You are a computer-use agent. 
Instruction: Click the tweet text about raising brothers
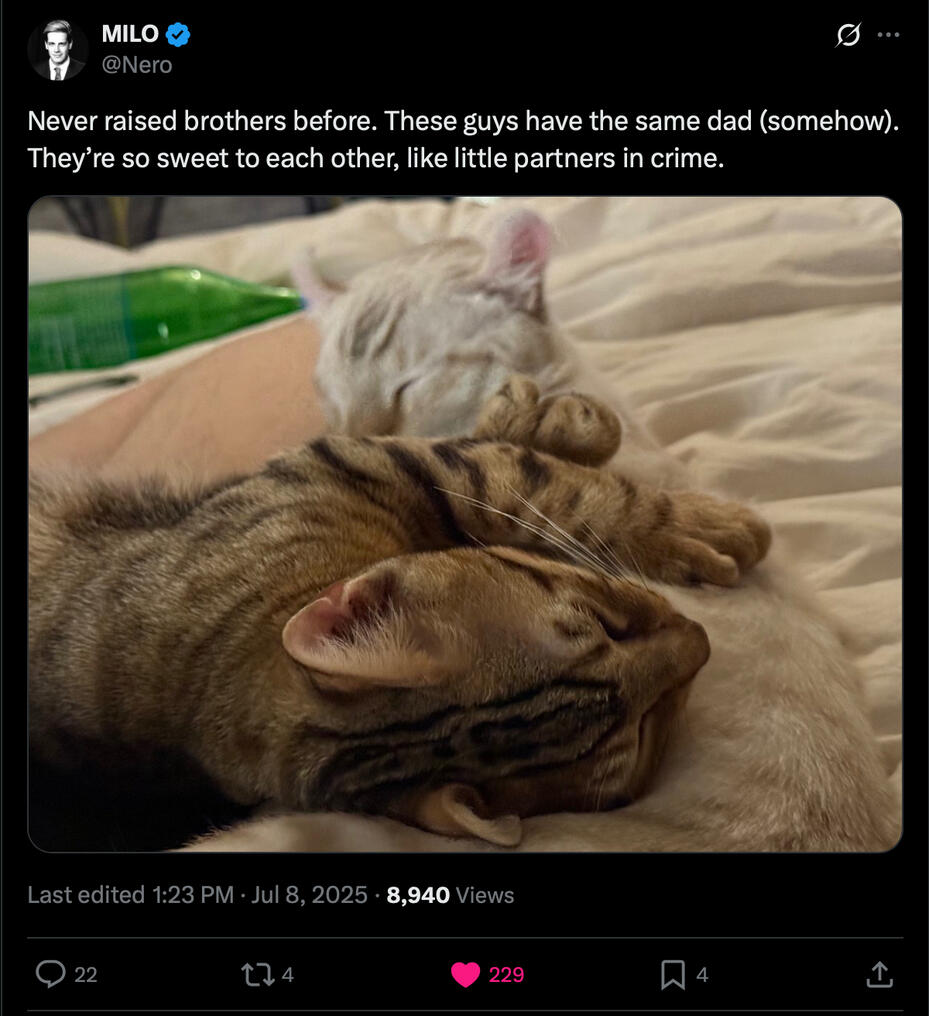[463, 140]
